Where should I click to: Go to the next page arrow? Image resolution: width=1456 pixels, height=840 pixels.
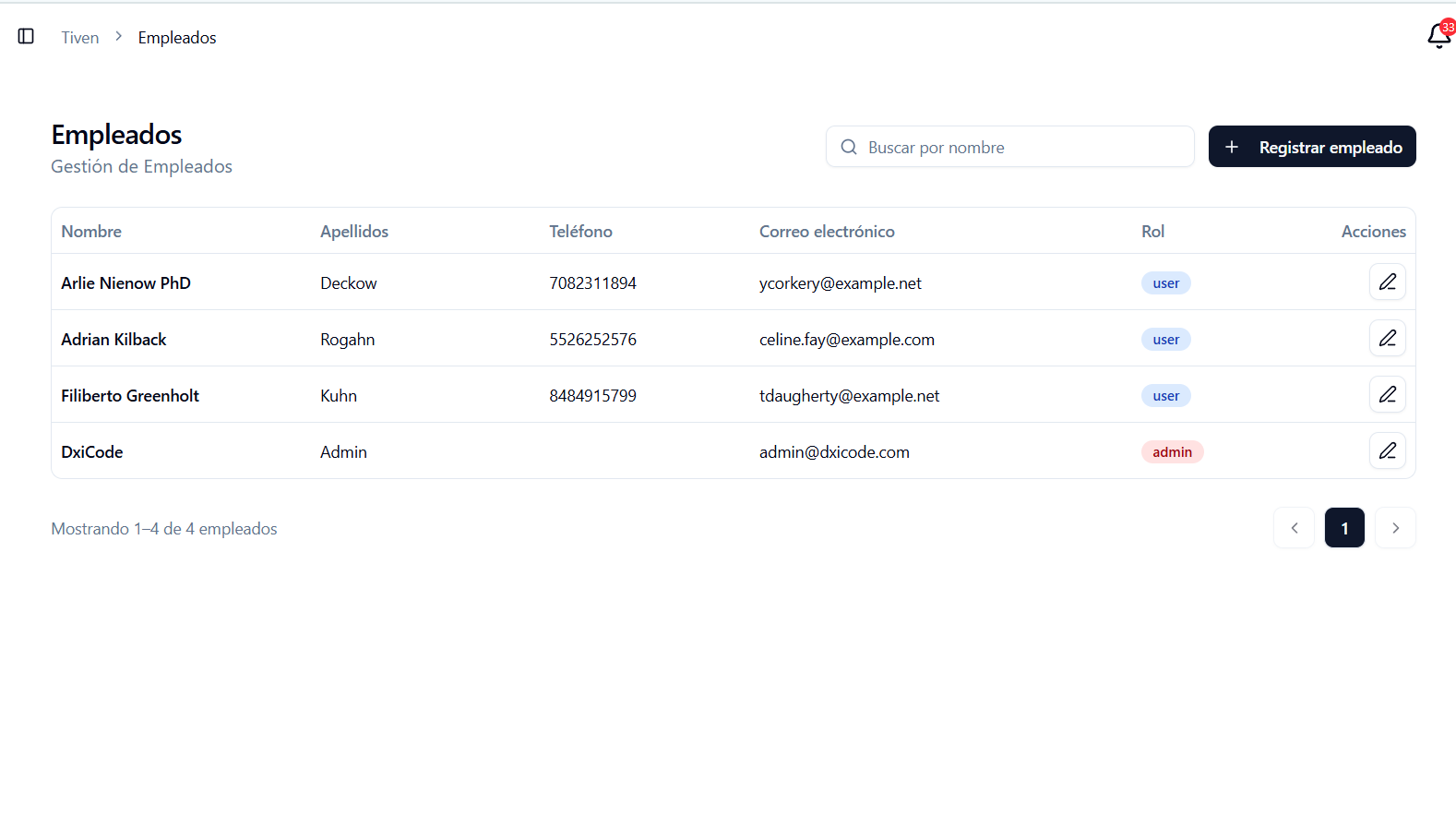[x=1395, y=528]
